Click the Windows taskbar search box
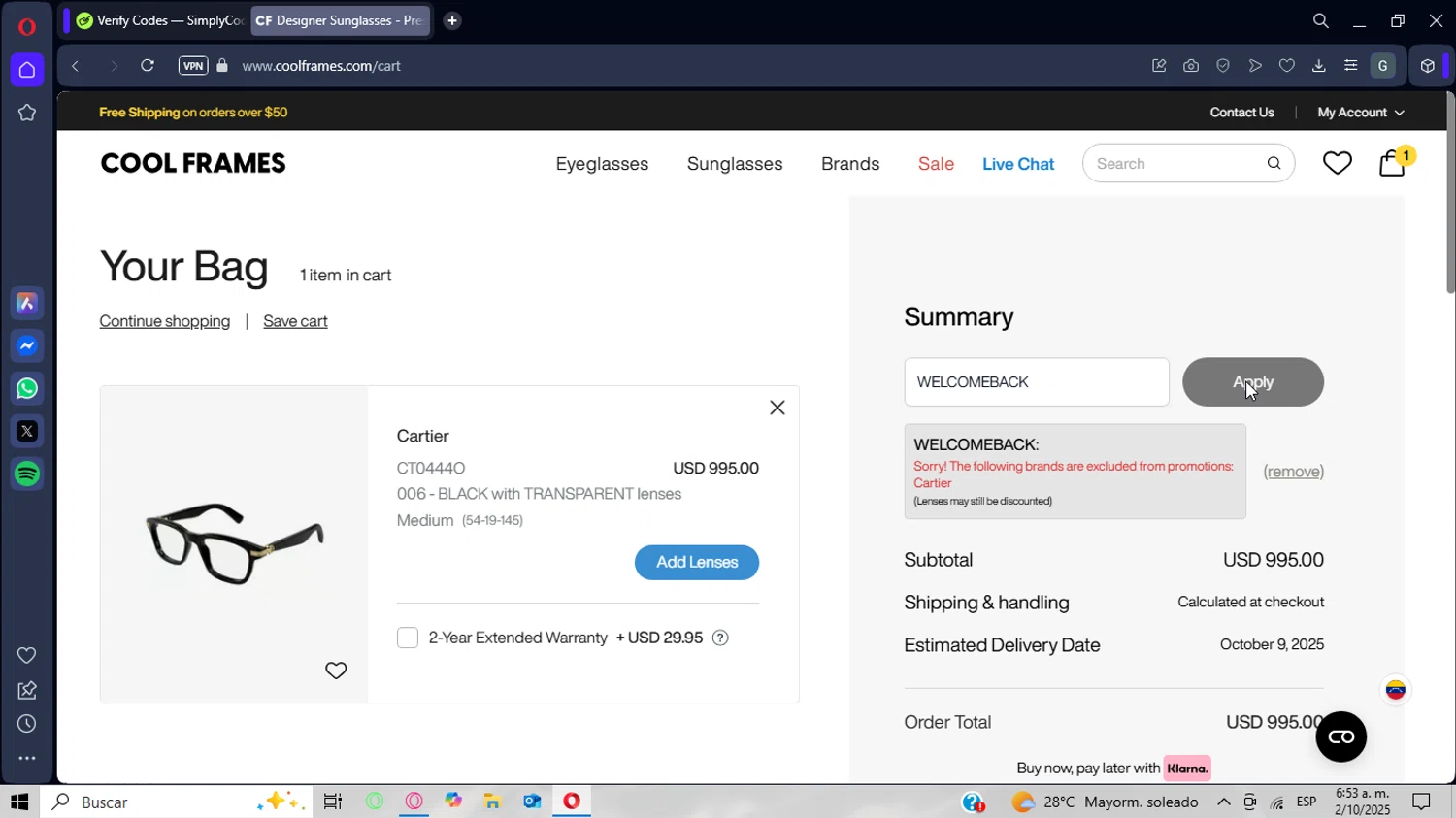Image resolution: width=1456 pixels, height=818 pixels. coord(177,802)
